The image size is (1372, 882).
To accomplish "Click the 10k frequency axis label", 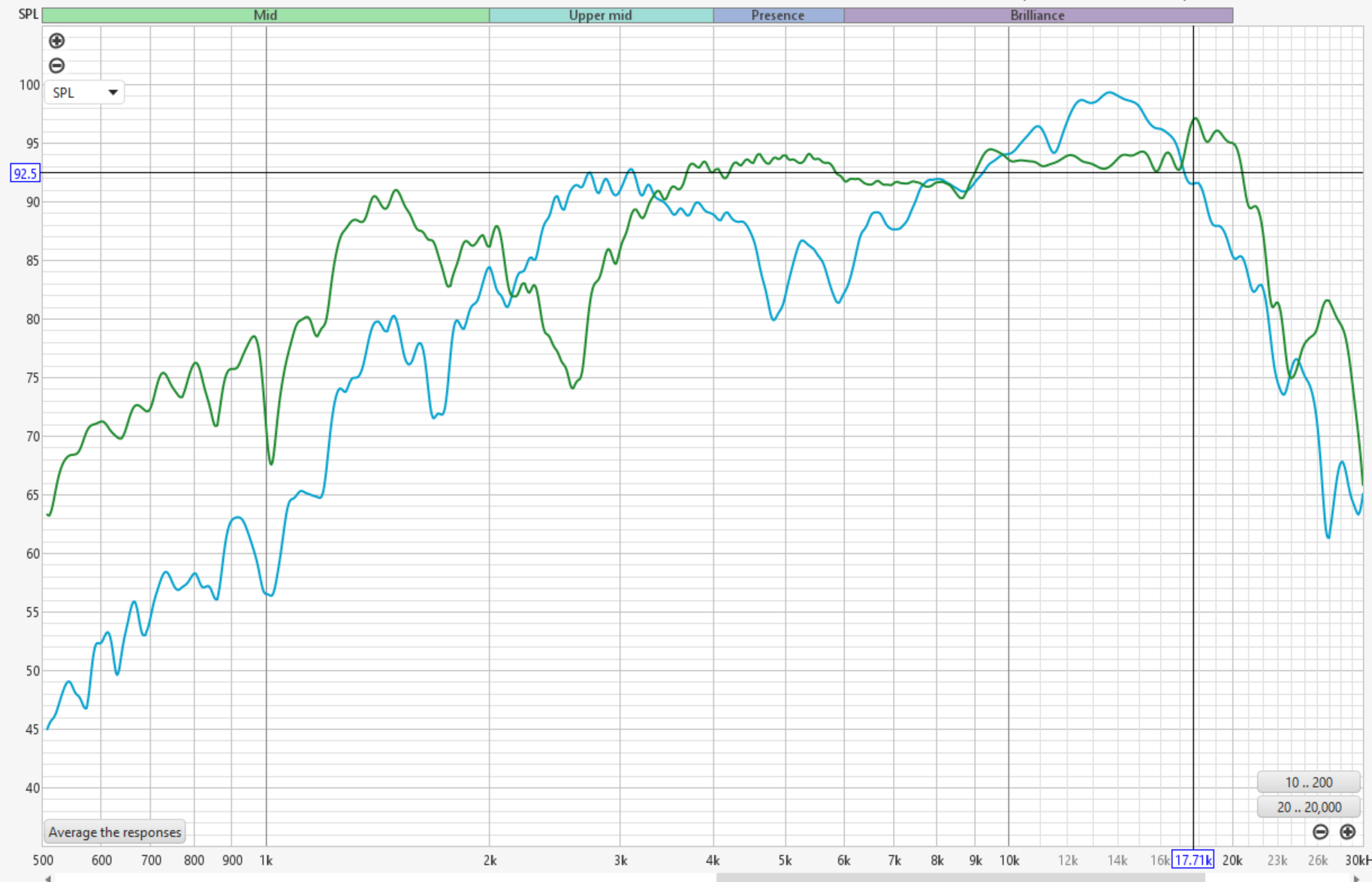I will click(x=1009, y=860).
